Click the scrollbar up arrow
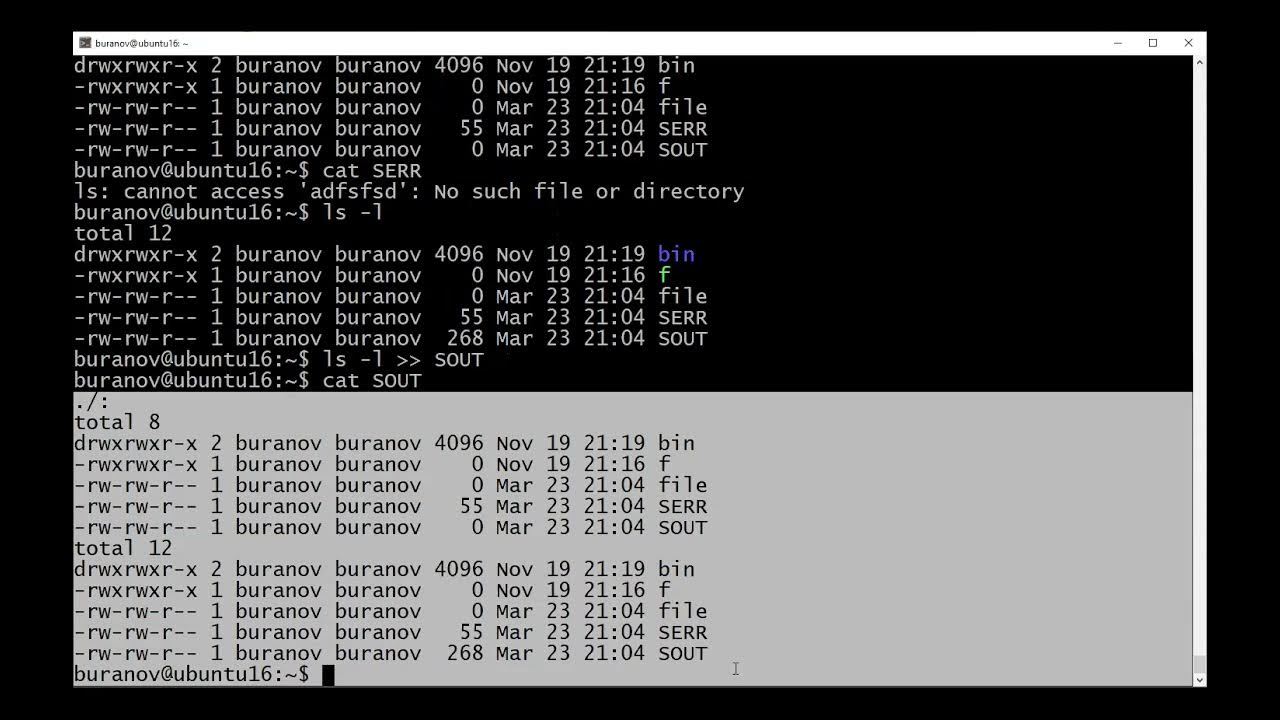1280x720 pixels. [x=1199, y=62]
